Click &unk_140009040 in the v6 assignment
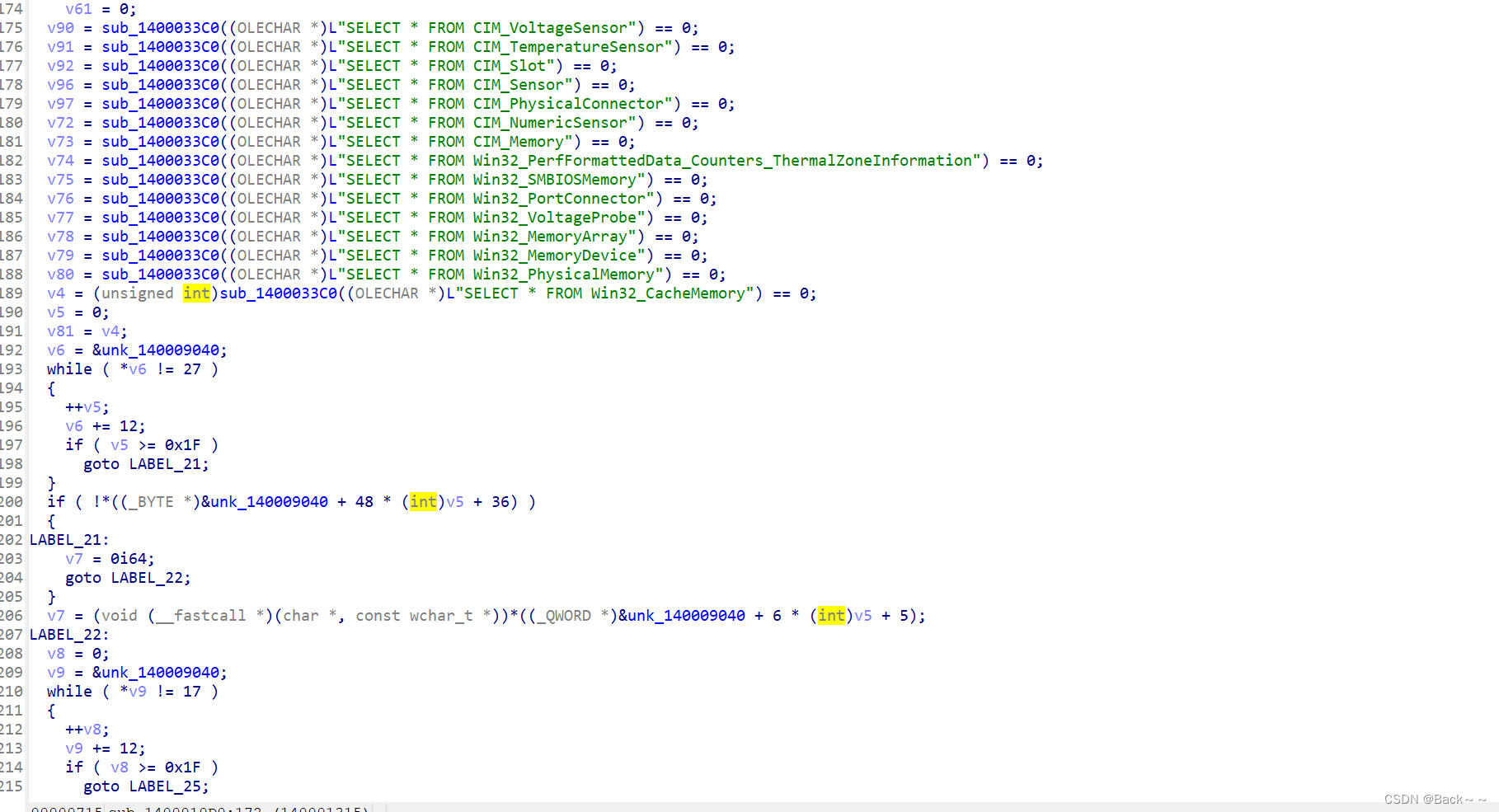The width and height of the screenshot is (1499, 812). click(x=156, y=350)
